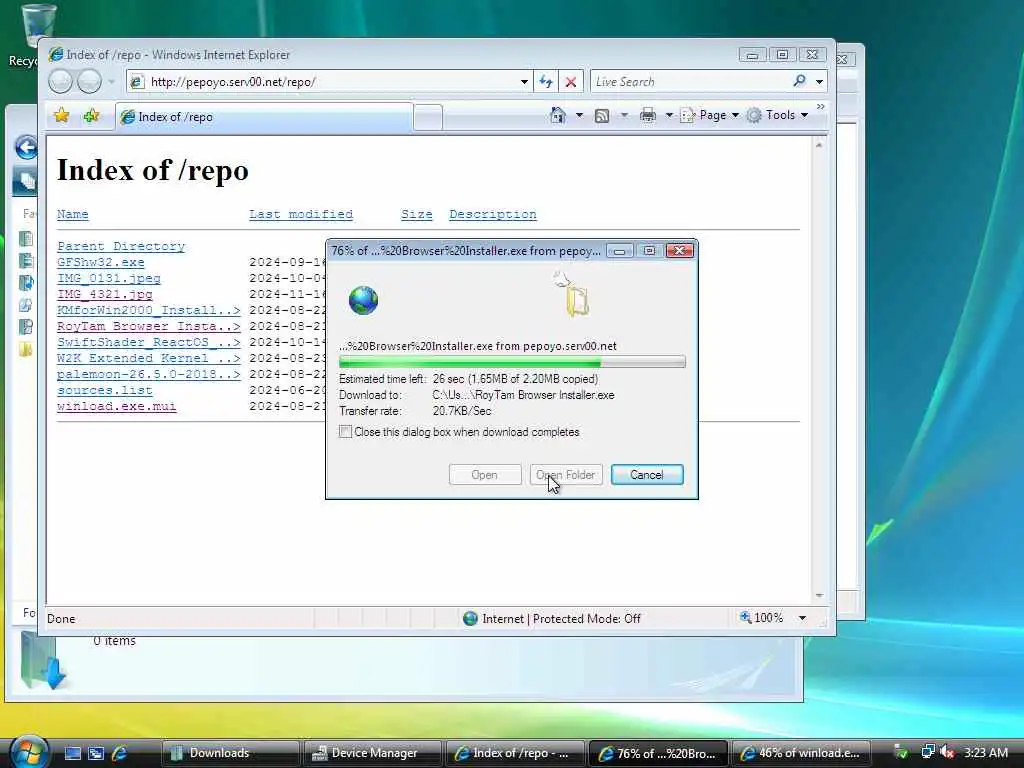Sort listing by Last modified link
This screenshot has width=1024, height=768.
pyautogui.click(x=300, y=214)
